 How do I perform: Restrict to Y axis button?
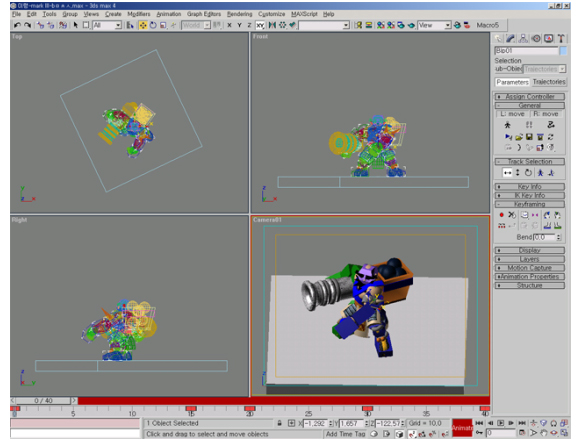[x=239, y=25]
